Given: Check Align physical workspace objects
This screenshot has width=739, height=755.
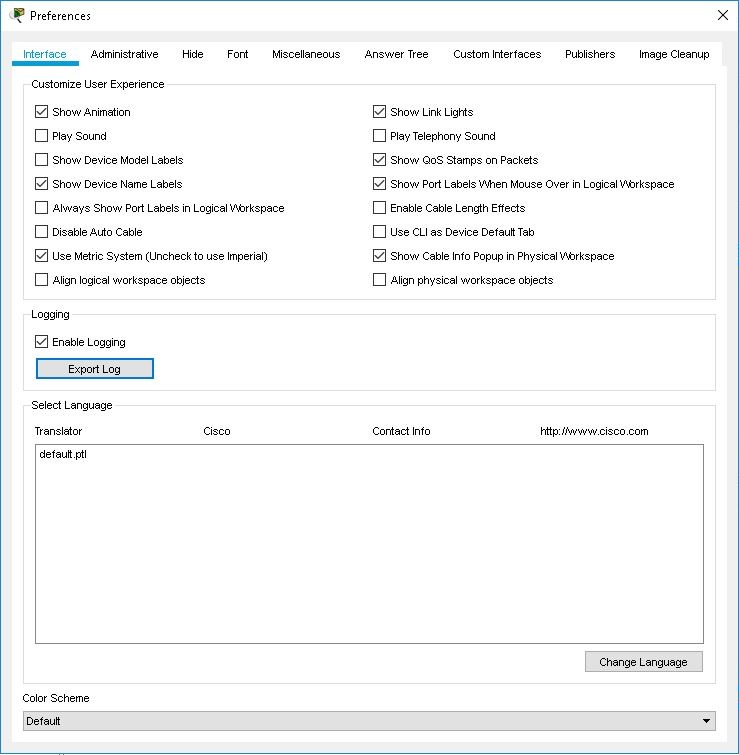Looking at the screenshot, I should pyautogui.click(x=379, y=280).
